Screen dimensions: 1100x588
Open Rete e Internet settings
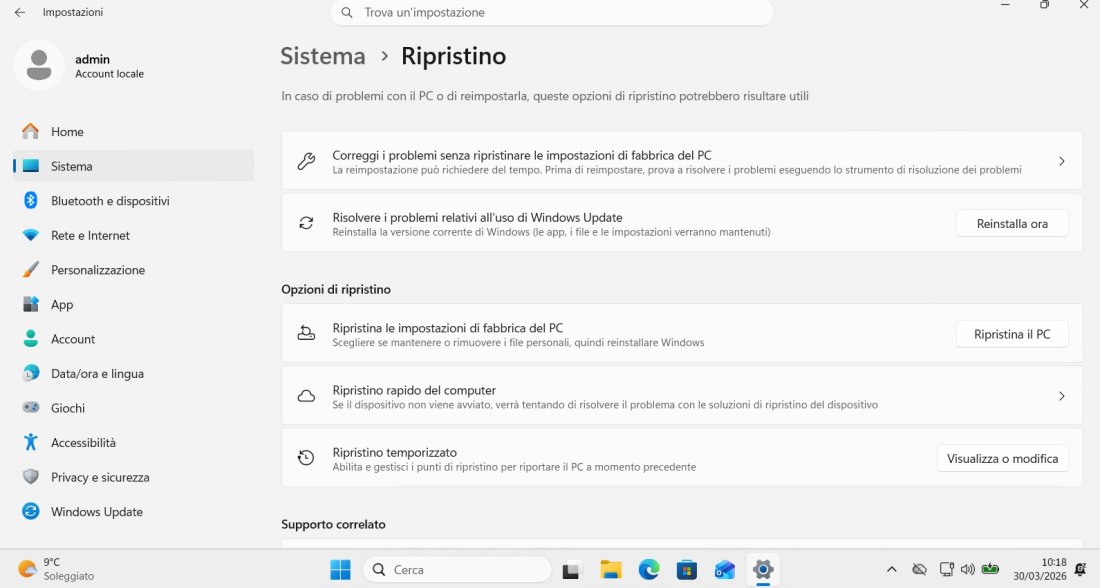click(95, 235)
